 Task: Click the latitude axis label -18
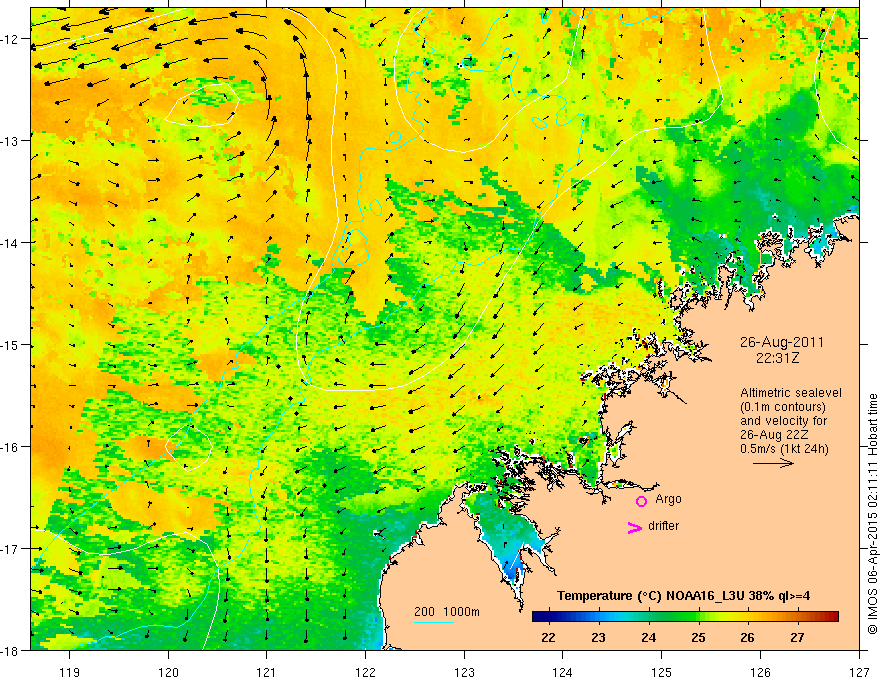[x=11, y=650]
